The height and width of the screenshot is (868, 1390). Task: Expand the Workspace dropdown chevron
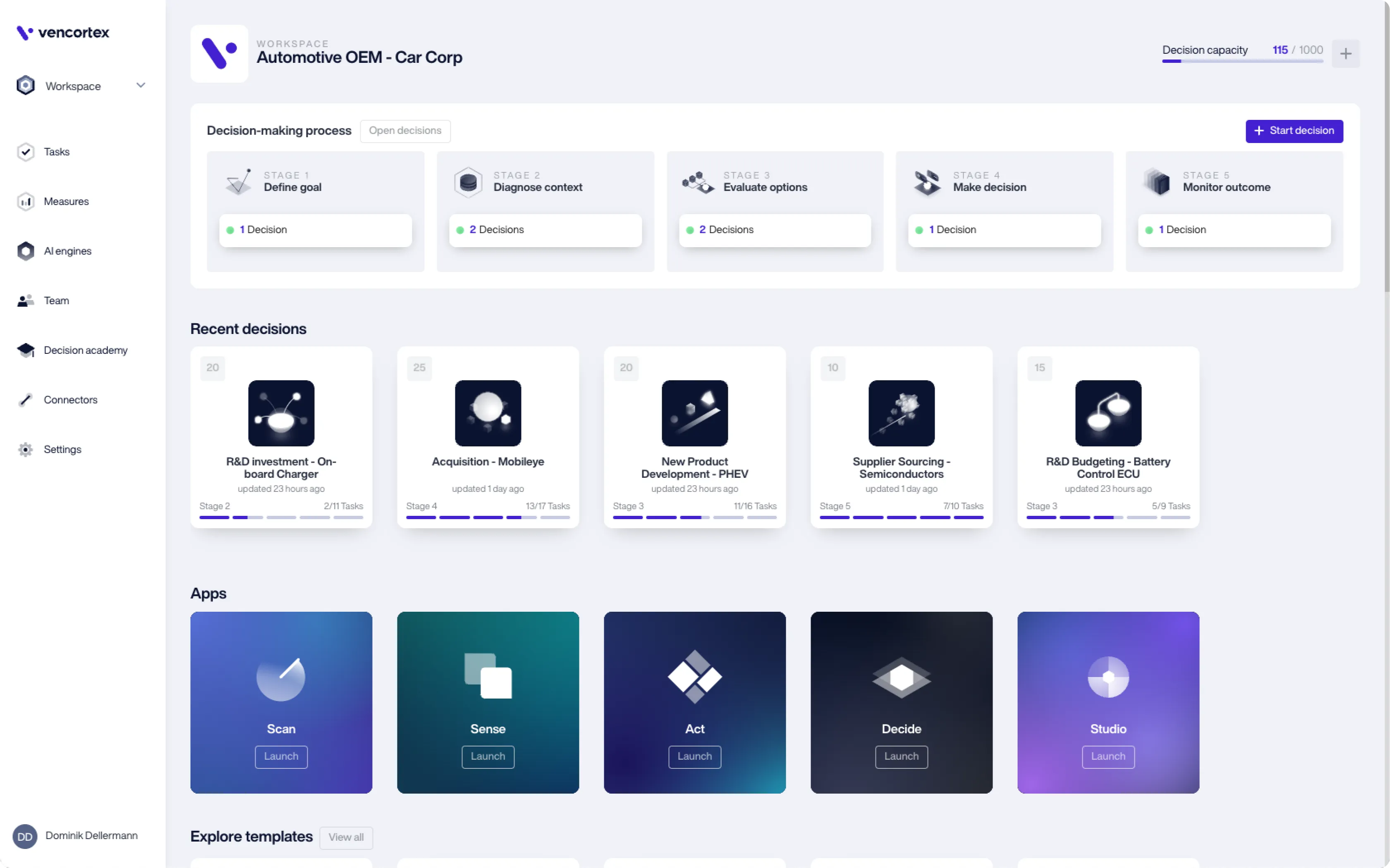pyautogui.click(x=141, y=86)
